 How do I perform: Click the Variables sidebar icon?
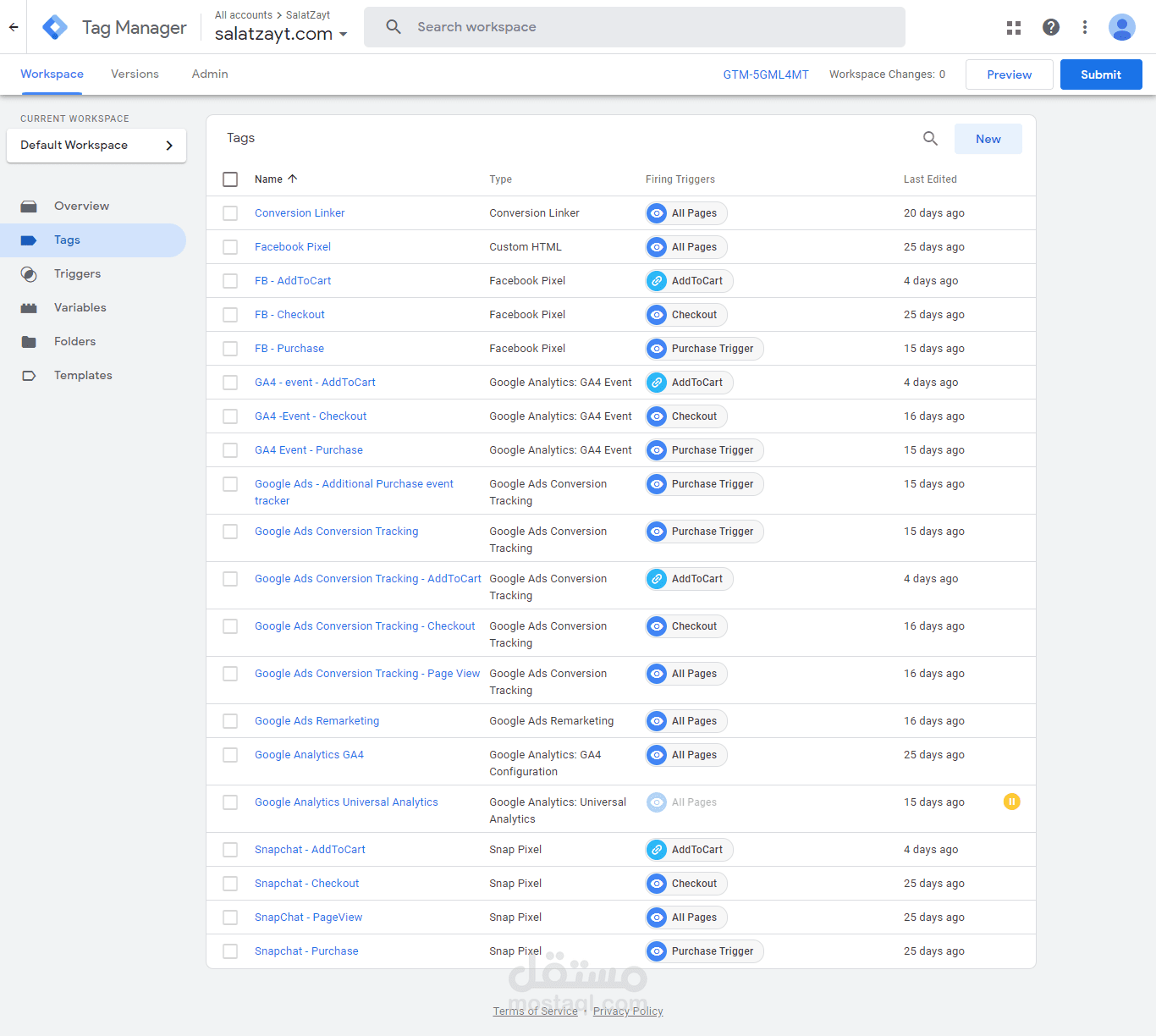pos(29,308)
